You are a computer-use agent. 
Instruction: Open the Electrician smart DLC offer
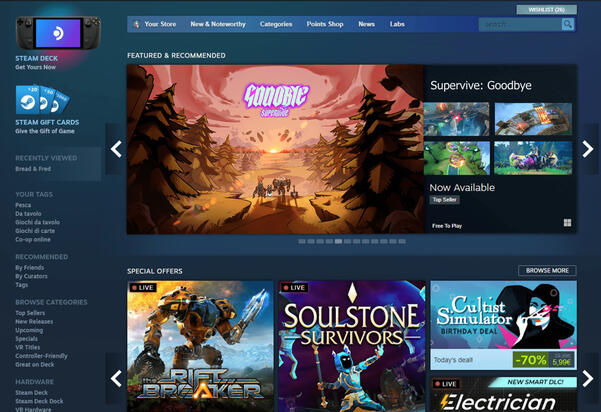click(x=503, y=394)
